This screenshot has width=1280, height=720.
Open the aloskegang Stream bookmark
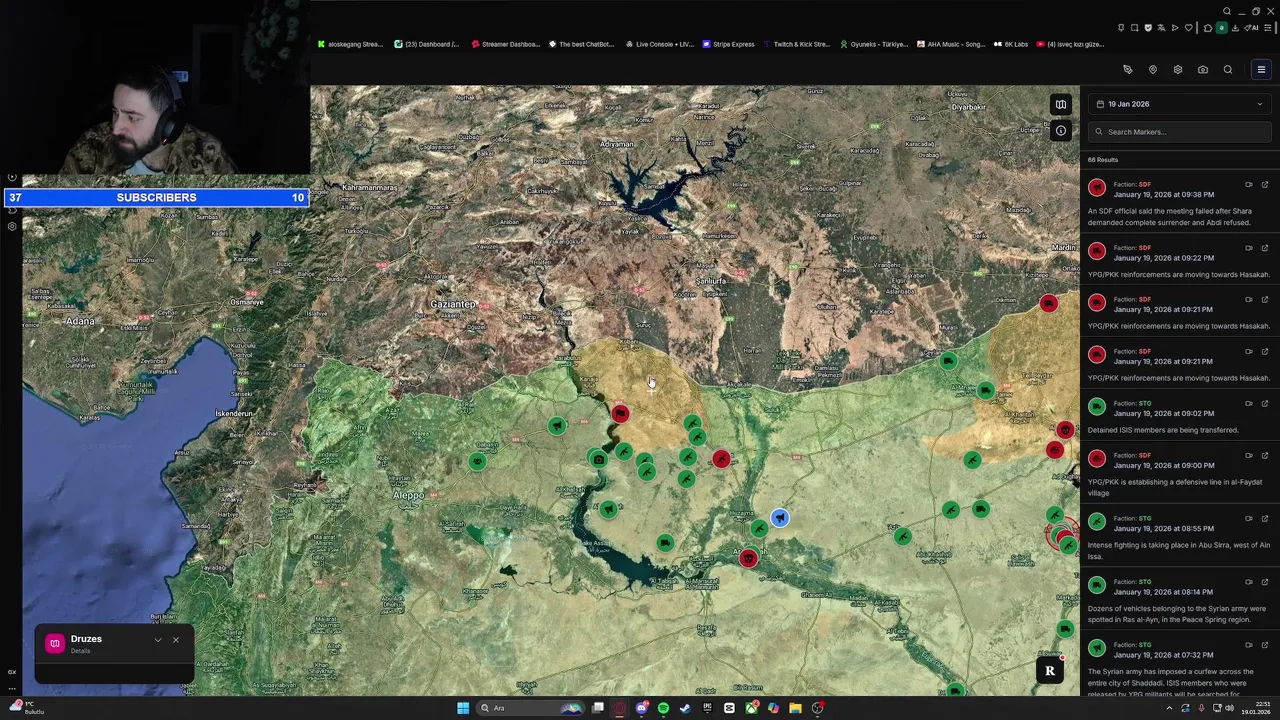click(350, 44)
